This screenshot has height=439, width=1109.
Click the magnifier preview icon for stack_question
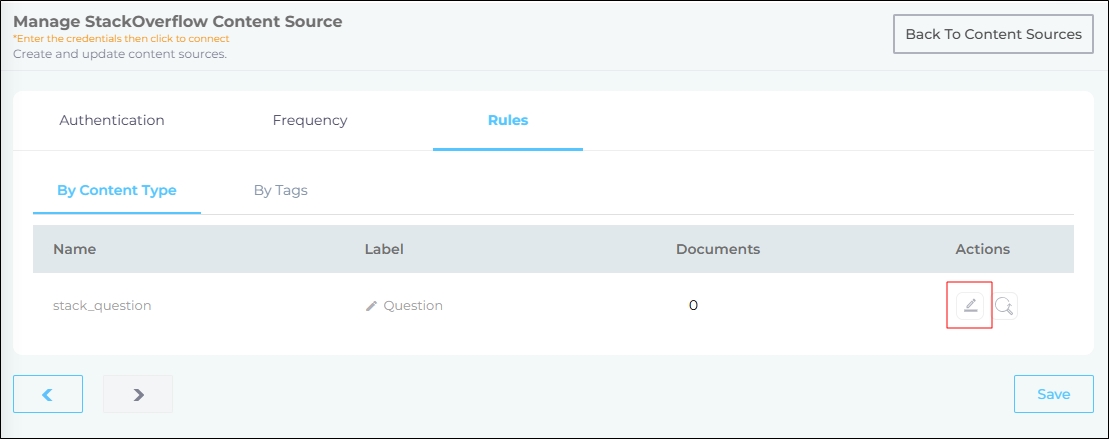click(x=1005, y=306)
